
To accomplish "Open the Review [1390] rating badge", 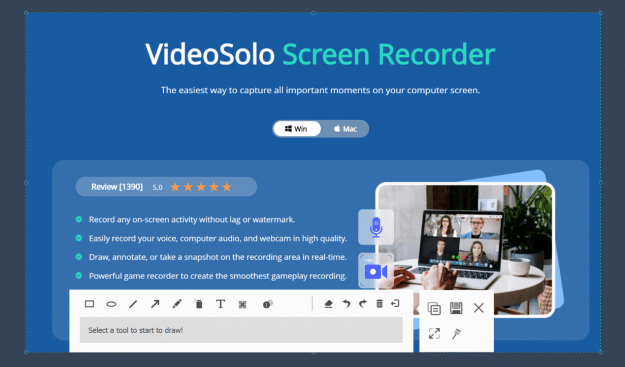I will [x=166, y=186].
